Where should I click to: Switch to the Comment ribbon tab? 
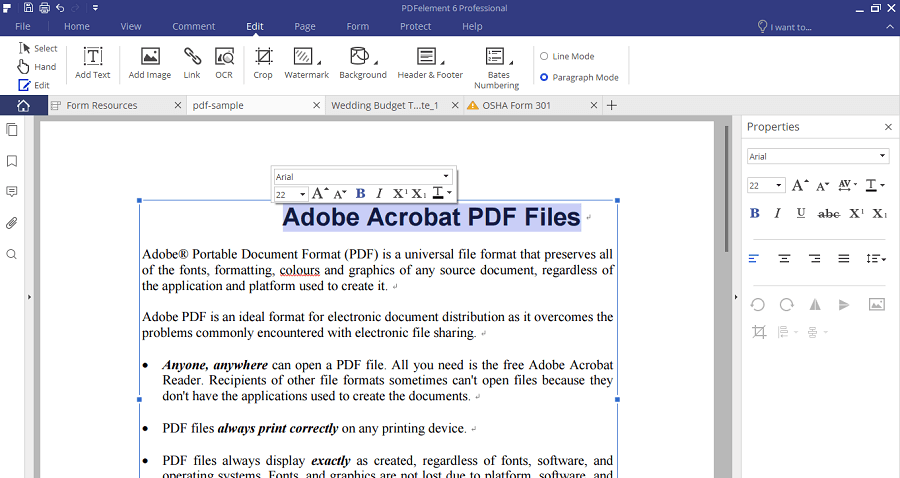click(193, 26)
